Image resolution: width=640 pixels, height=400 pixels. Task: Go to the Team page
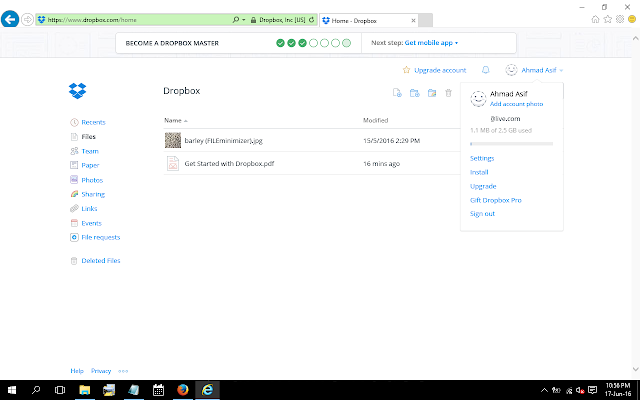point(90,151)
